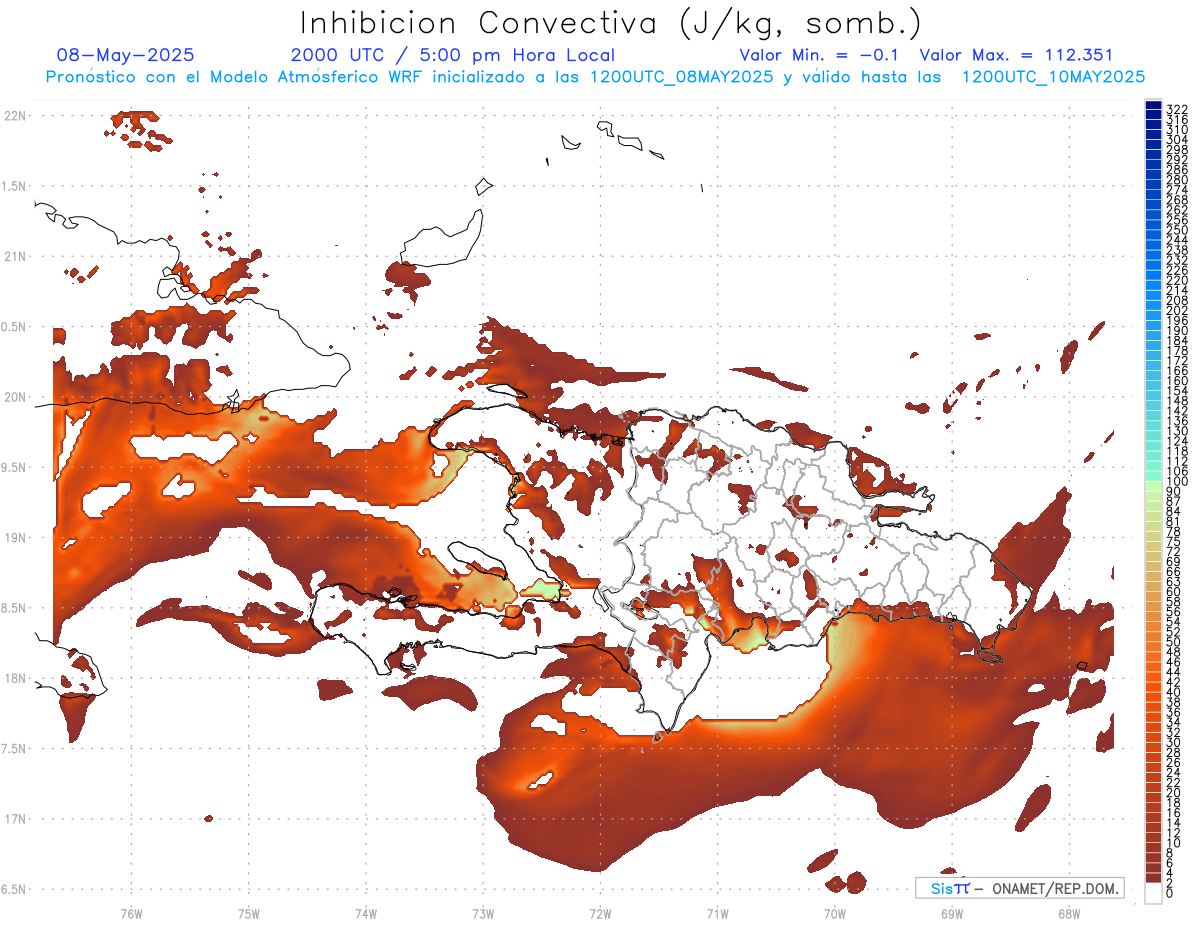Click the 'SisTT - ONAMET/REP.DOM.' label box

[1019, 888]
